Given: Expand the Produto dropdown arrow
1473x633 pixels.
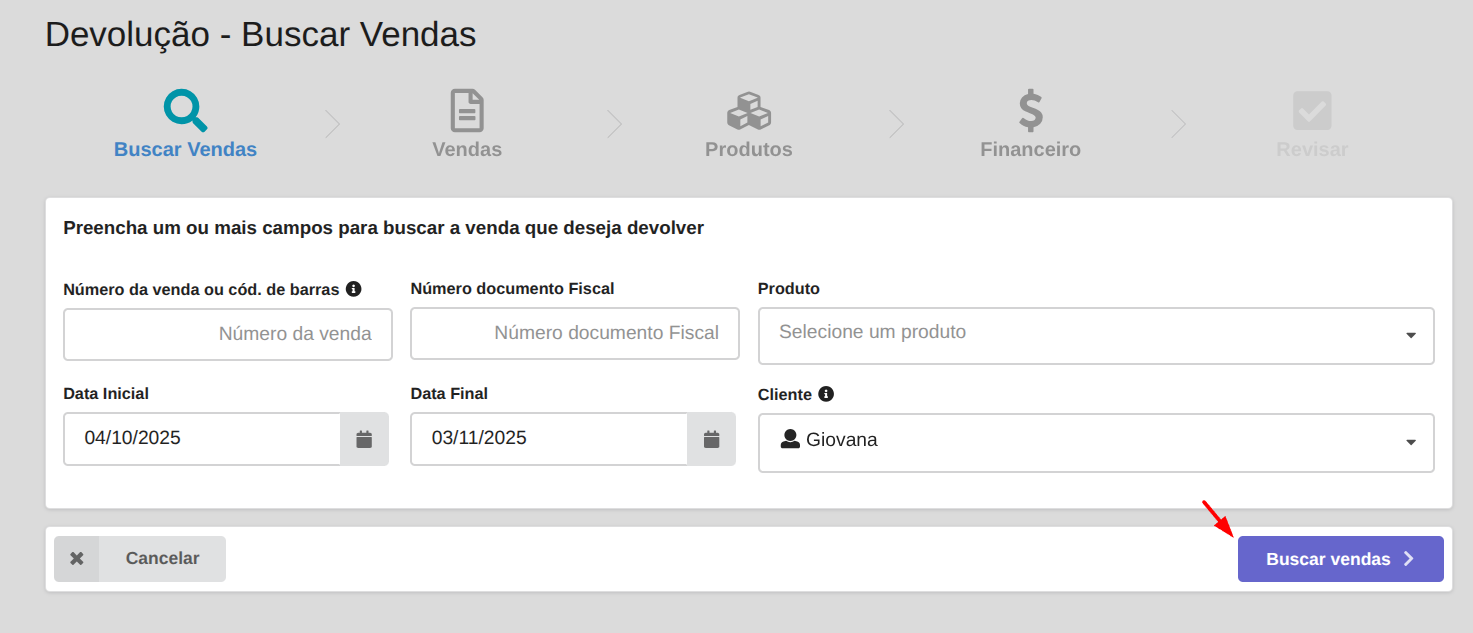Looking at the screenshot, I should [1410, 335].
